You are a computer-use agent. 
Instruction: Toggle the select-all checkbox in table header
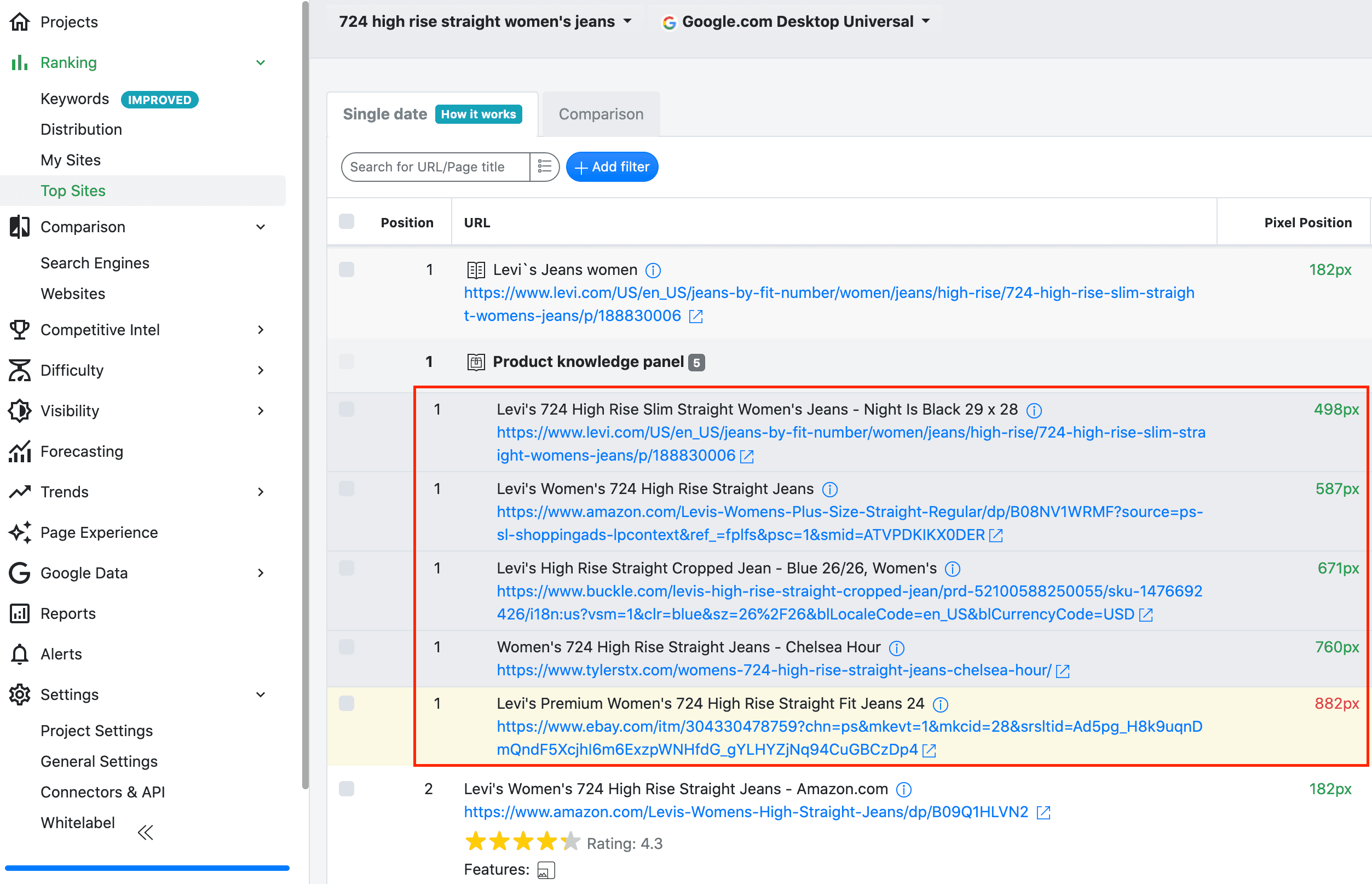pyautogui.click(x=346, y=222)
